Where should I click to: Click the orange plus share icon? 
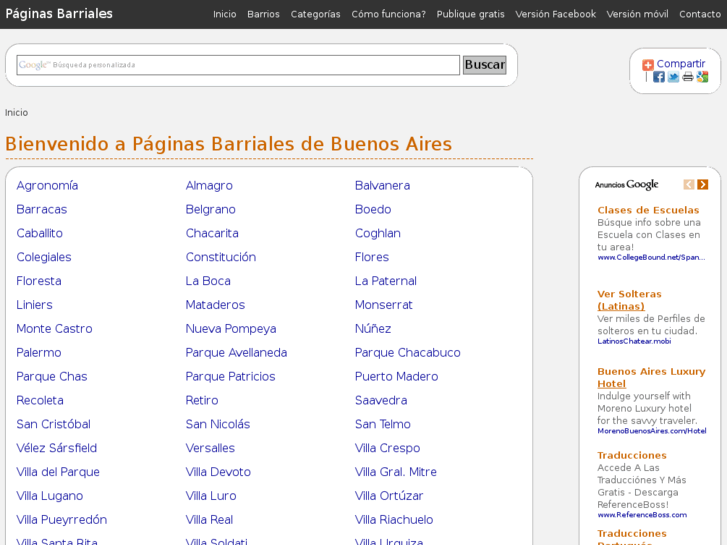(x=648, y=65)
